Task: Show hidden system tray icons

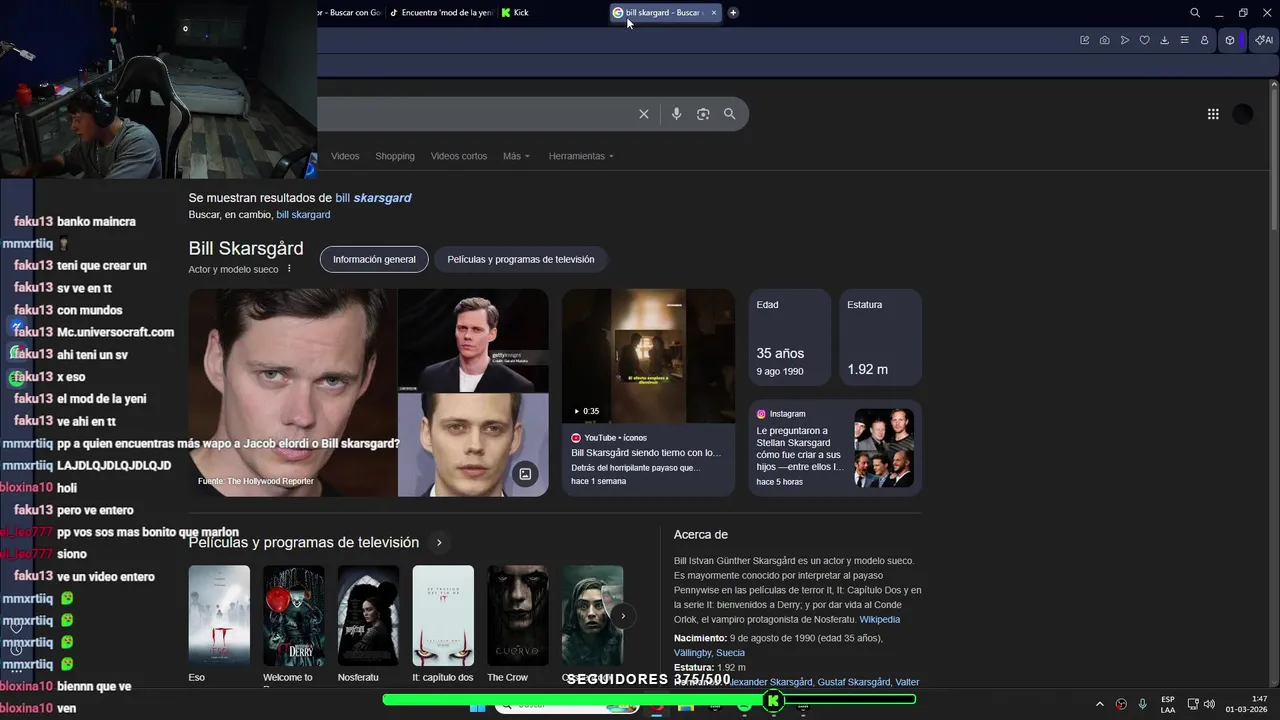Action: pos(1100,704)
